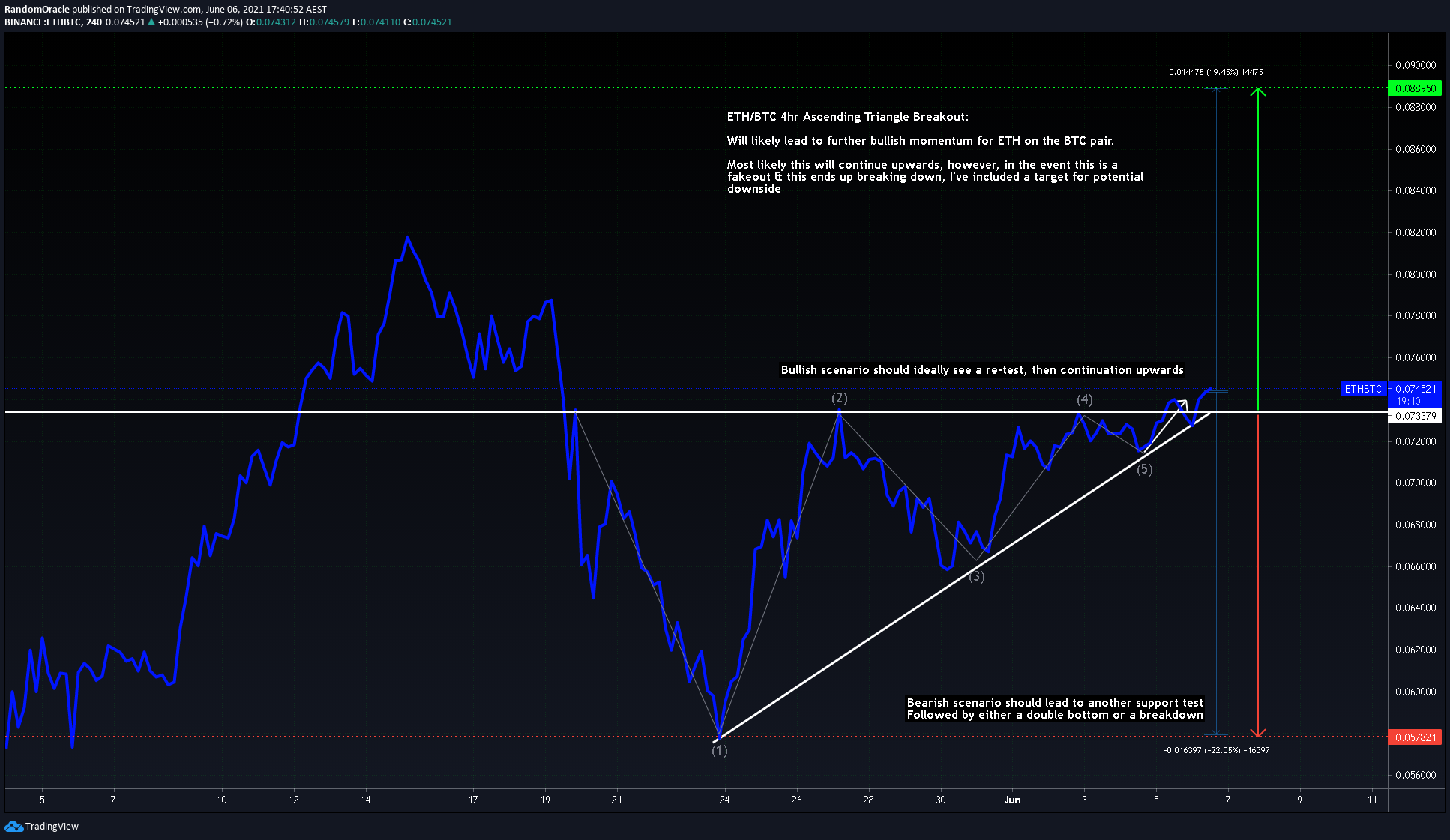Click the red 0.057821 price label

[1415, 737]
